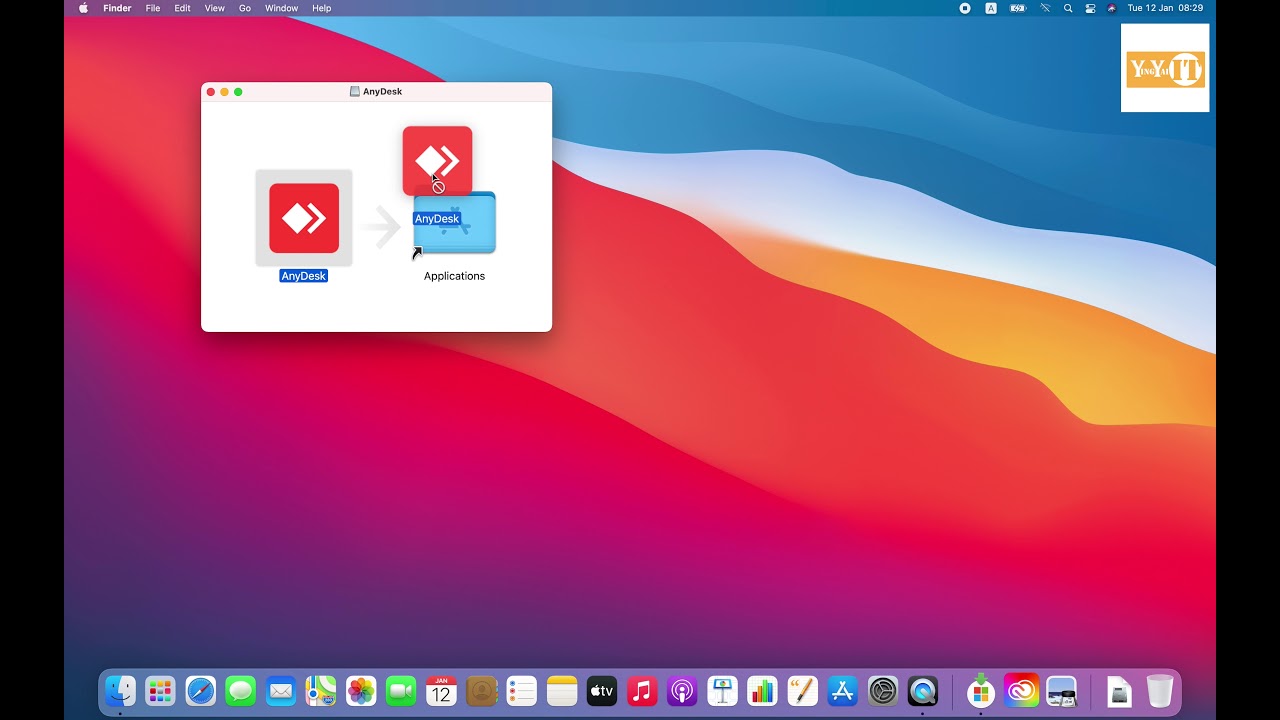The height and width of the screenshot is (720, 1280).
Task: Open the Edit menu
Action: tap(182, 8)
